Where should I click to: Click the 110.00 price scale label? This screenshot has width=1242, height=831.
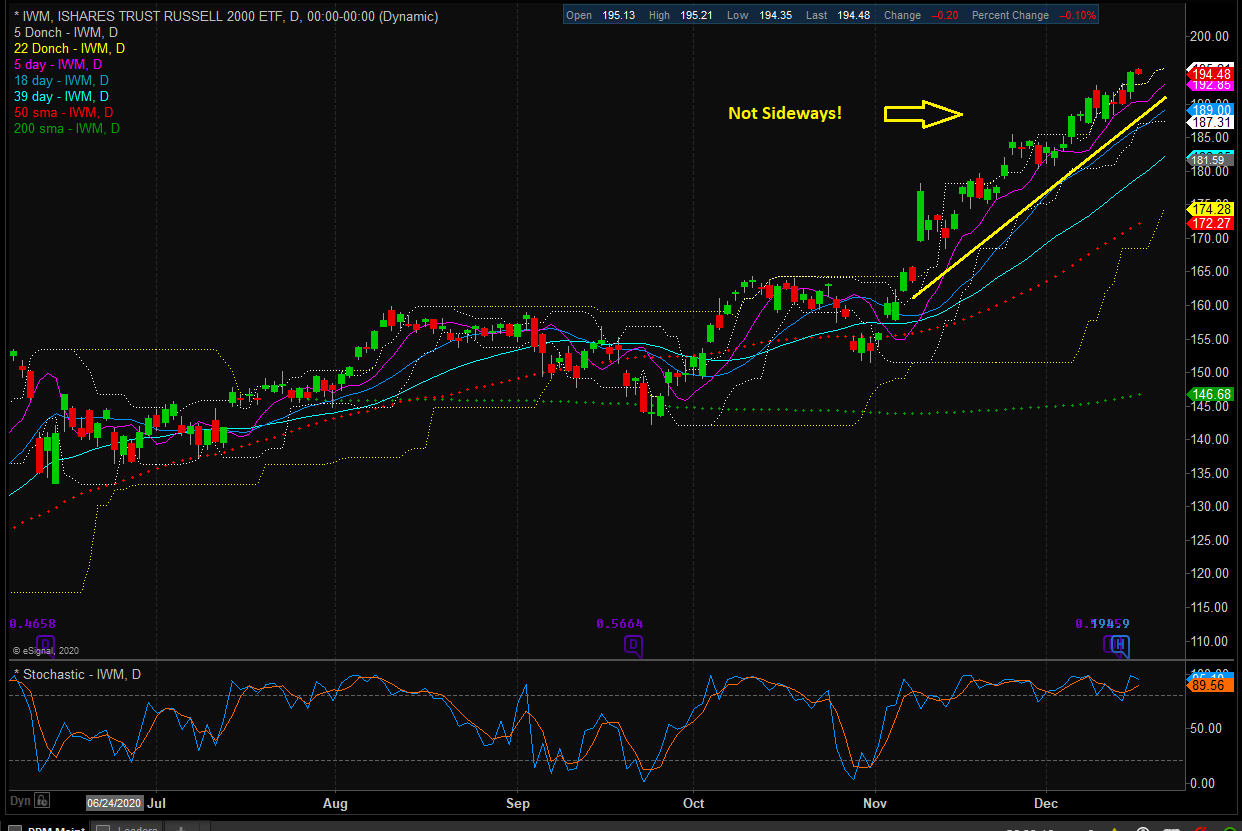pos(1210,641)
